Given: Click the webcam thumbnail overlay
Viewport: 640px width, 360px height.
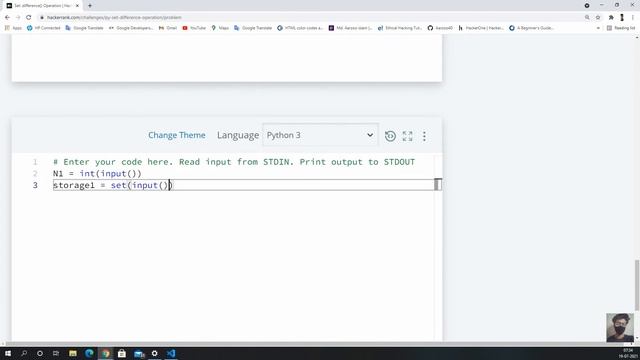Looking at the screenshot, I should tap(620, 327).
